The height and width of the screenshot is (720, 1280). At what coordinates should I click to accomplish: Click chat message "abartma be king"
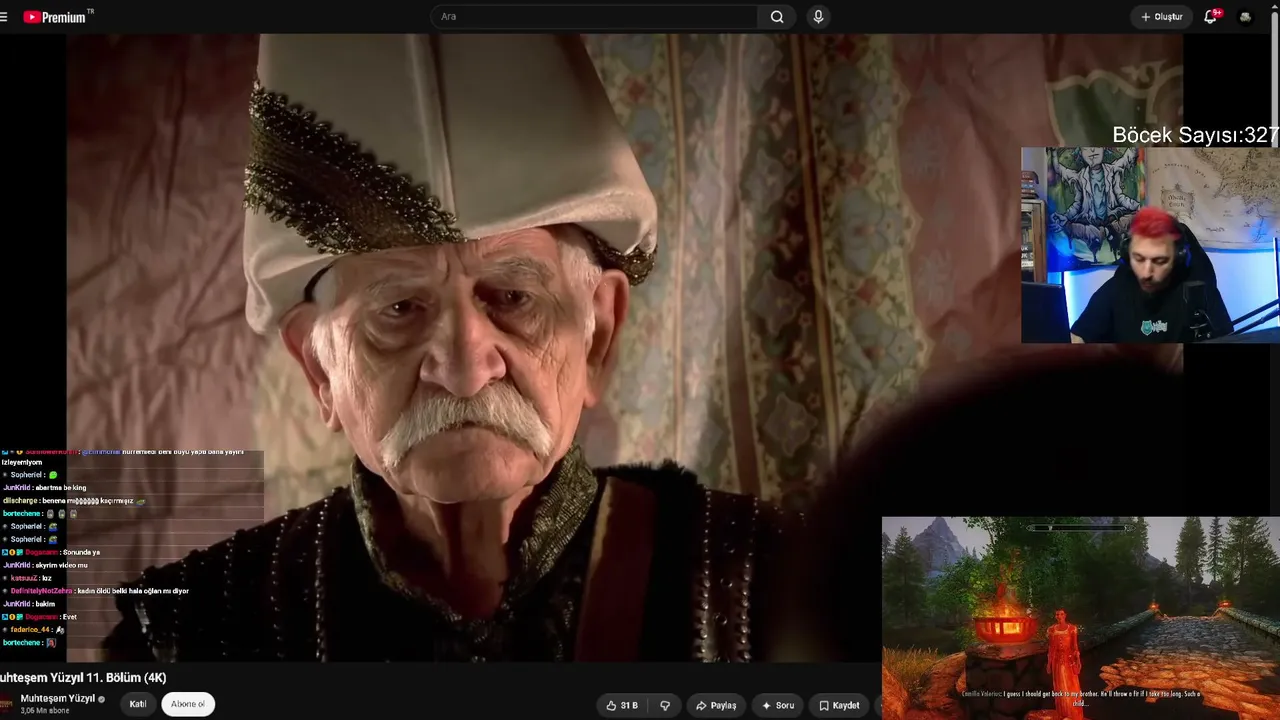pos(61,488)
